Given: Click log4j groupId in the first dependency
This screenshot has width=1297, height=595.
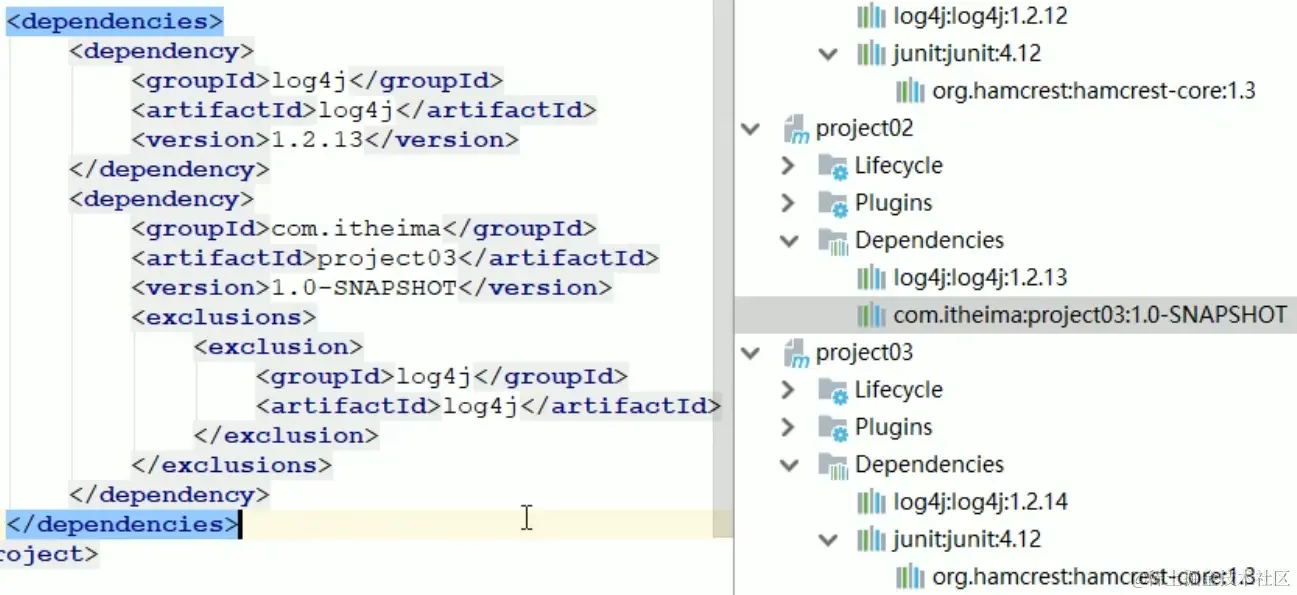Looking at the screenshot, I should pyautogui.click(x=309, y=81).
